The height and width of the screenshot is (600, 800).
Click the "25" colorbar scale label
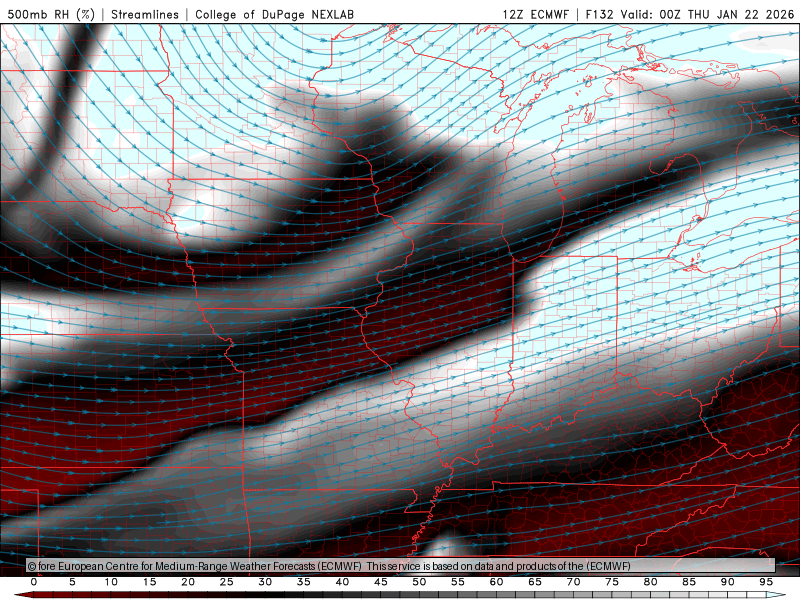pos(227,582)
